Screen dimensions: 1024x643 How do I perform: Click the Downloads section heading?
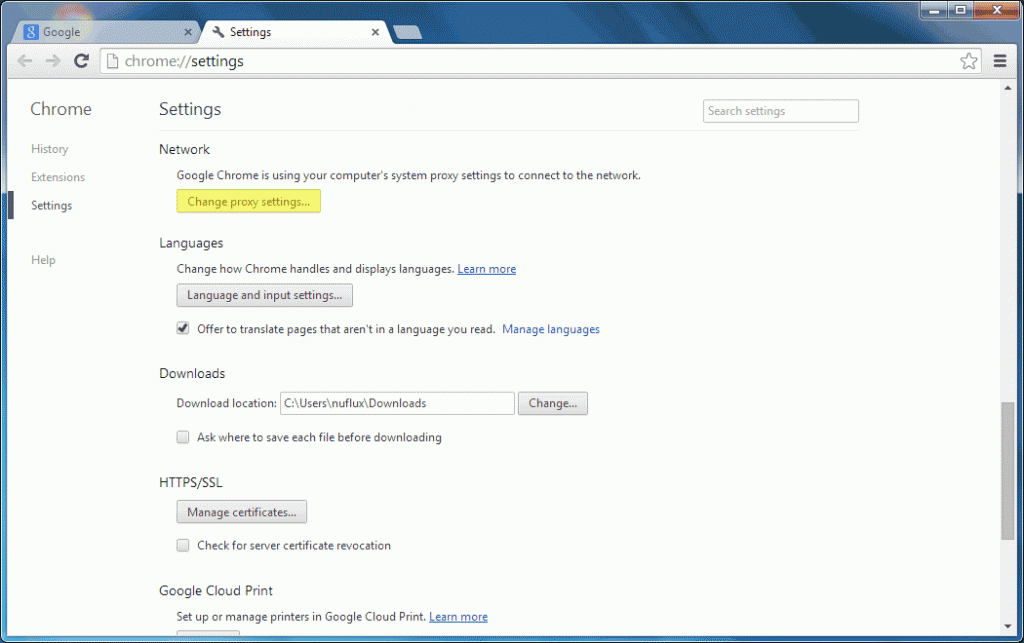tap(192, 373)
